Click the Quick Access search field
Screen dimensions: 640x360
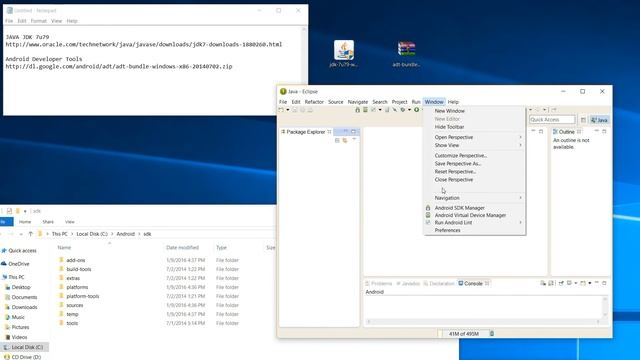(x=552, y=120)
